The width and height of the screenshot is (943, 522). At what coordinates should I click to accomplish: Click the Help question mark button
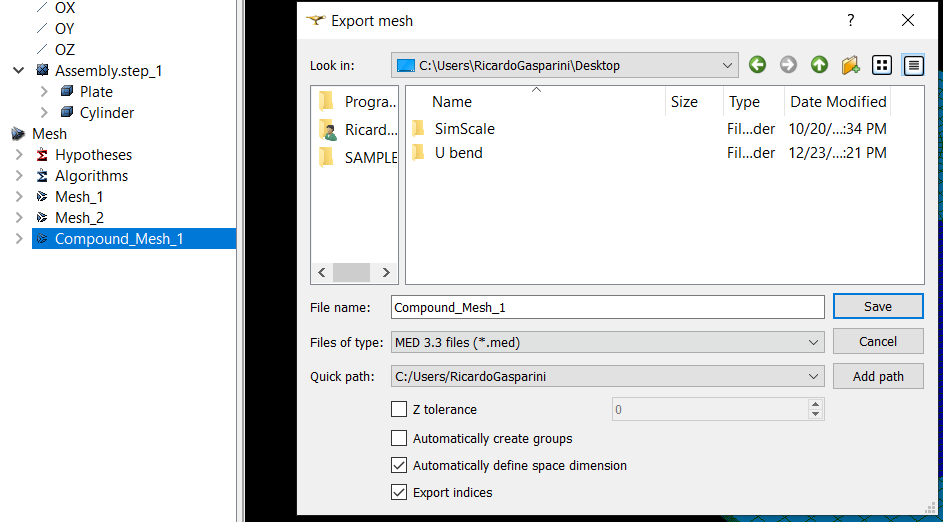tap(851, 20)
